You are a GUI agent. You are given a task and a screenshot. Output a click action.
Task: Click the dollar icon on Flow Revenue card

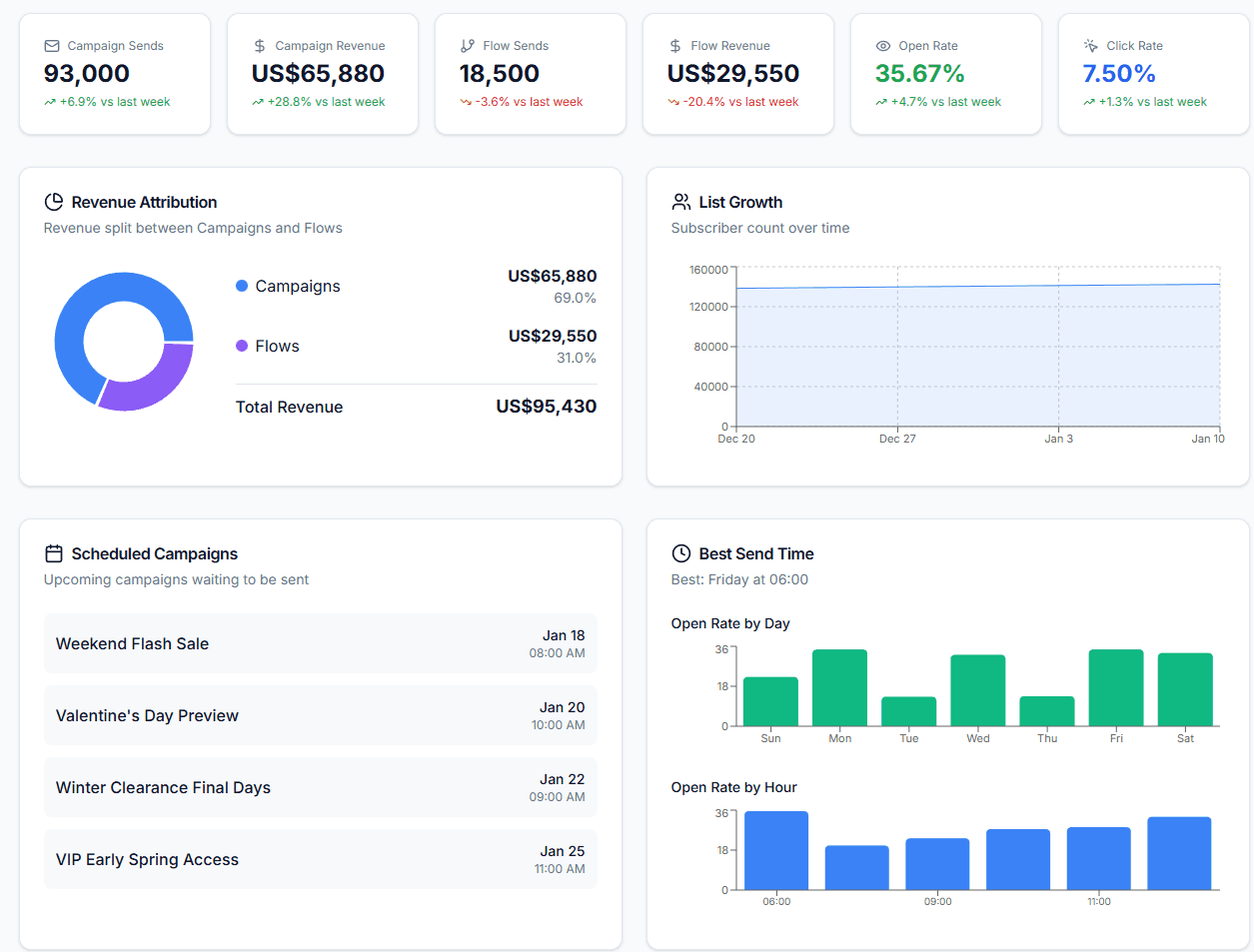(x=674, y=45)
